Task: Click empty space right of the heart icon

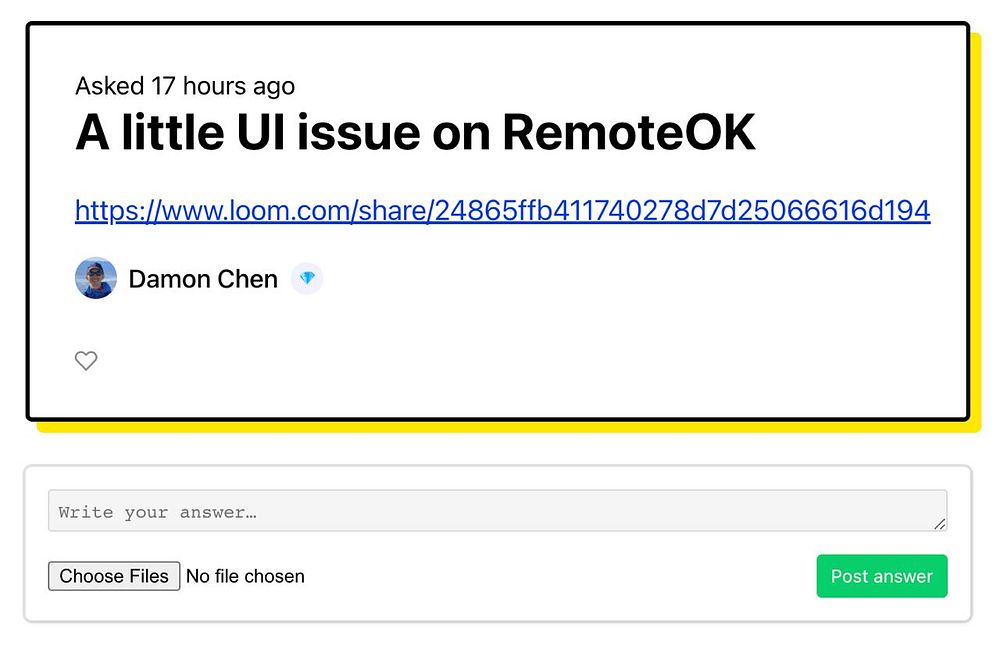Action: pos(500,361)
